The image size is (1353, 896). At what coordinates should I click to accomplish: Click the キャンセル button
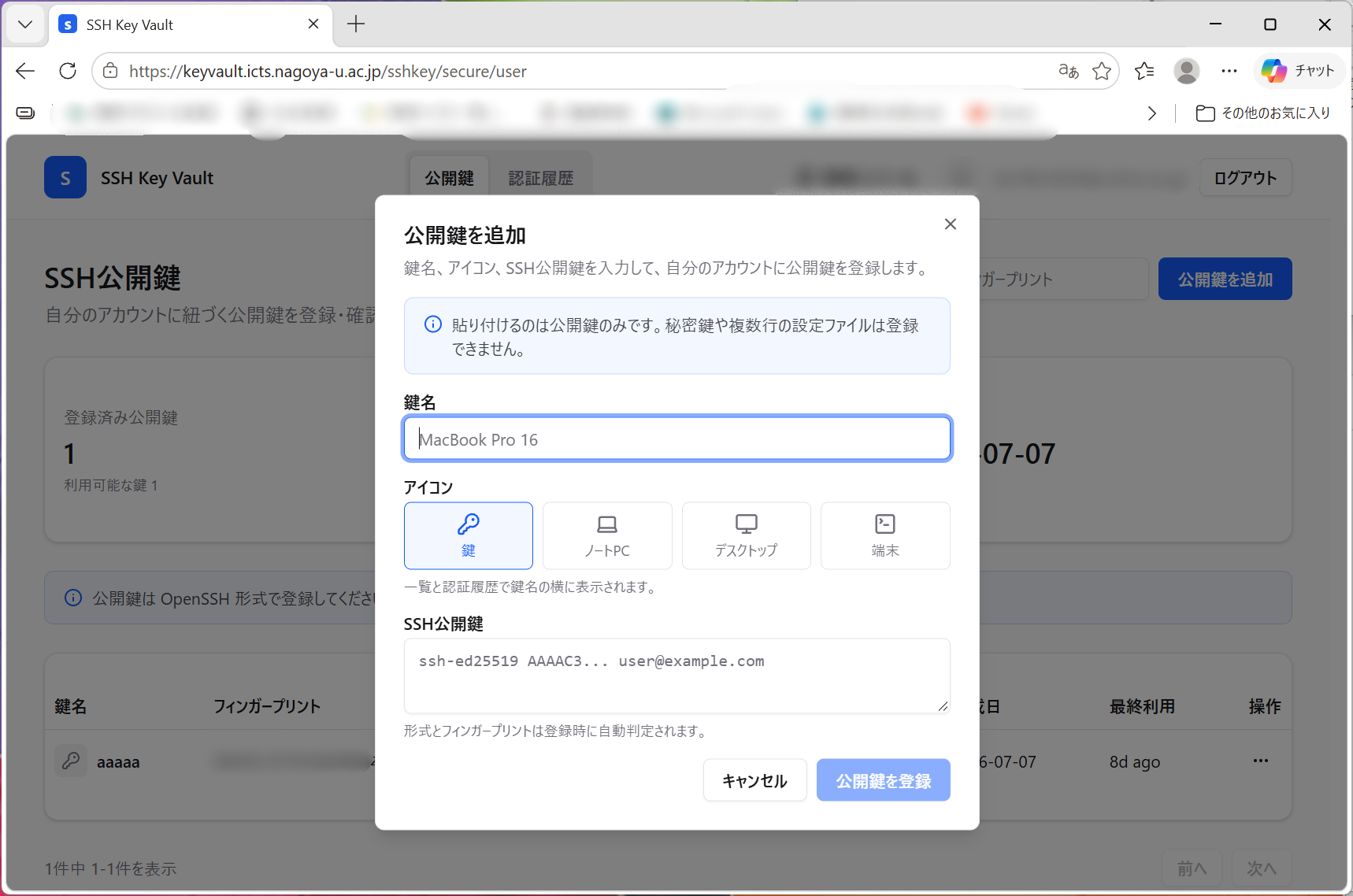point(754,780)
